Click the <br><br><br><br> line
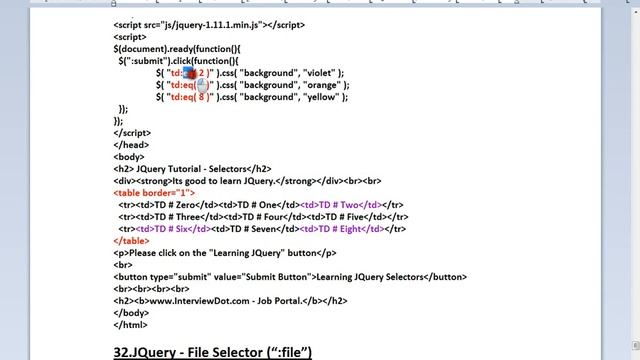This screenshot has width=640, height=360. pos(151,289)
